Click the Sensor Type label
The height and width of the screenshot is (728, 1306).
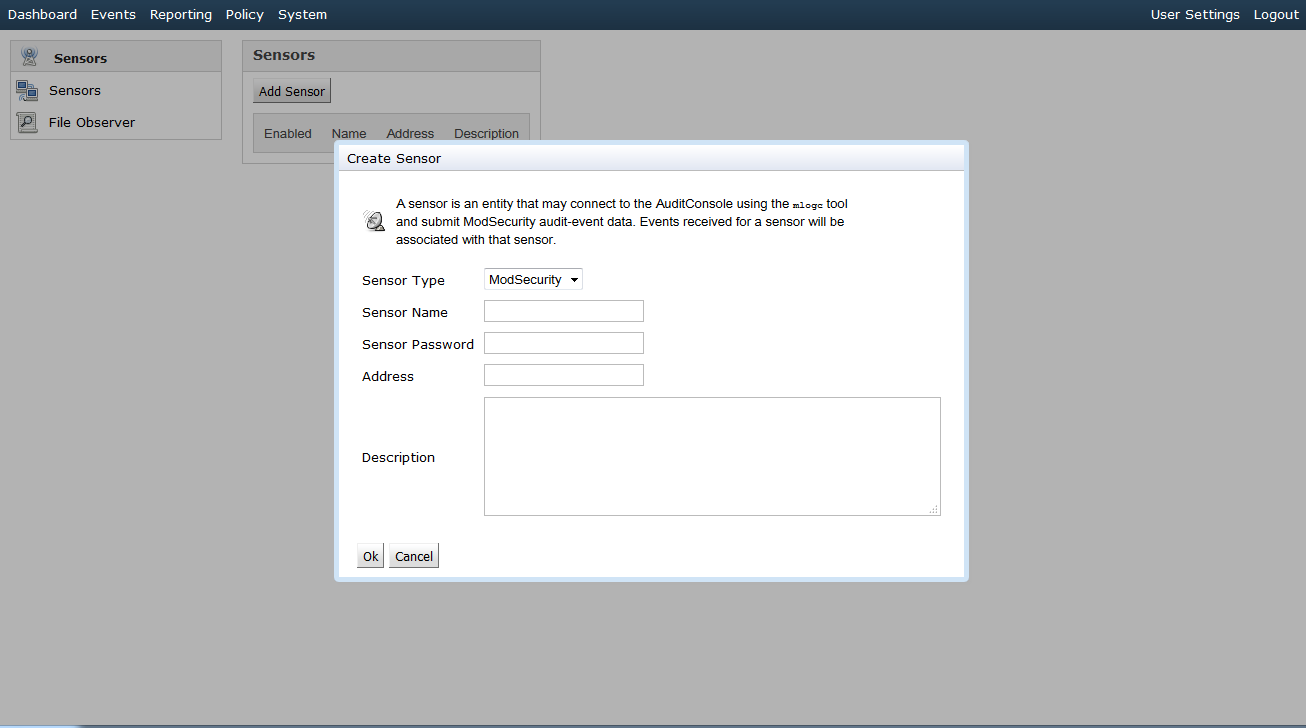pos(403,281)
